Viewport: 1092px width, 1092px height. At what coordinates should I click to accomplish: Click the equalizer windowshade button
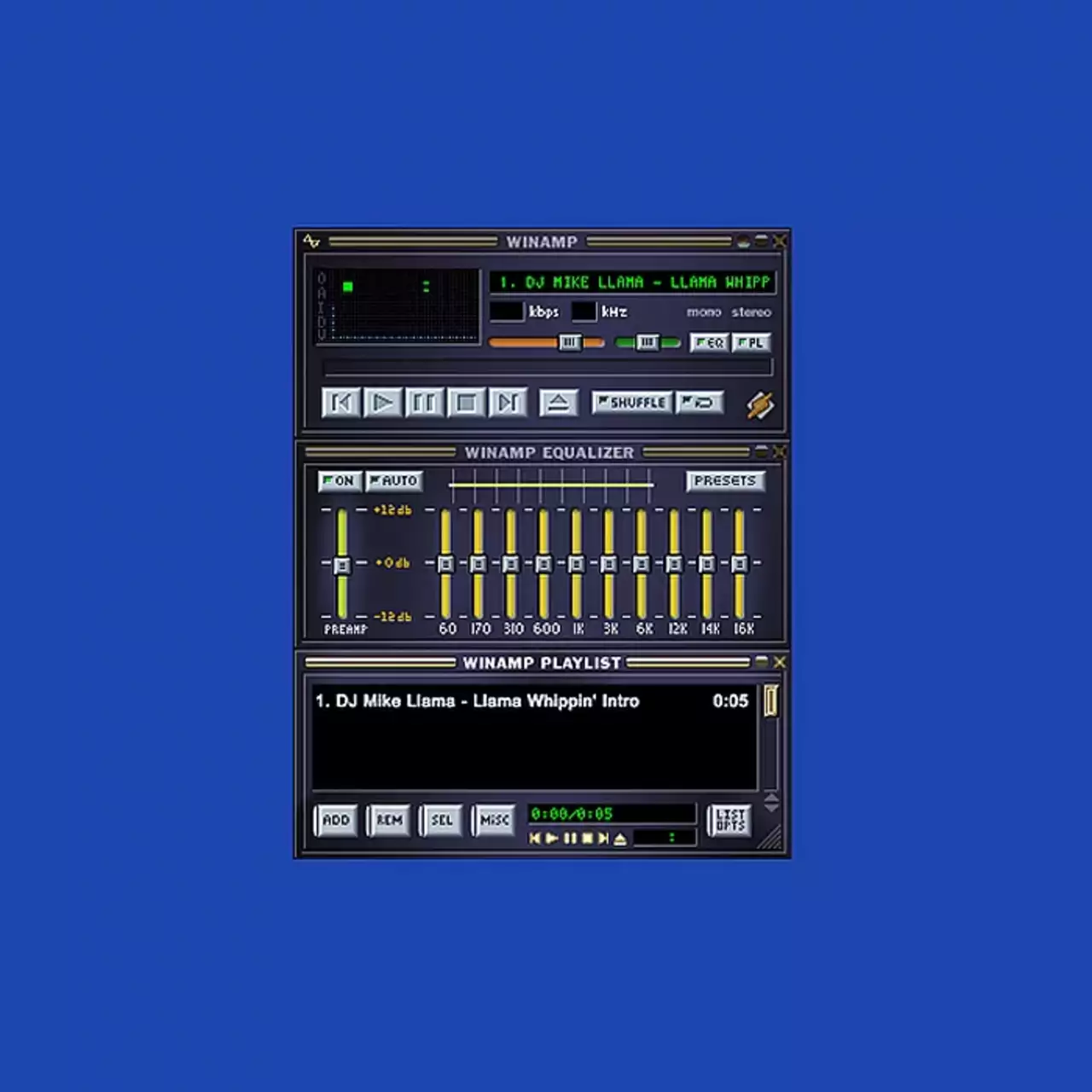pos(761,451)
